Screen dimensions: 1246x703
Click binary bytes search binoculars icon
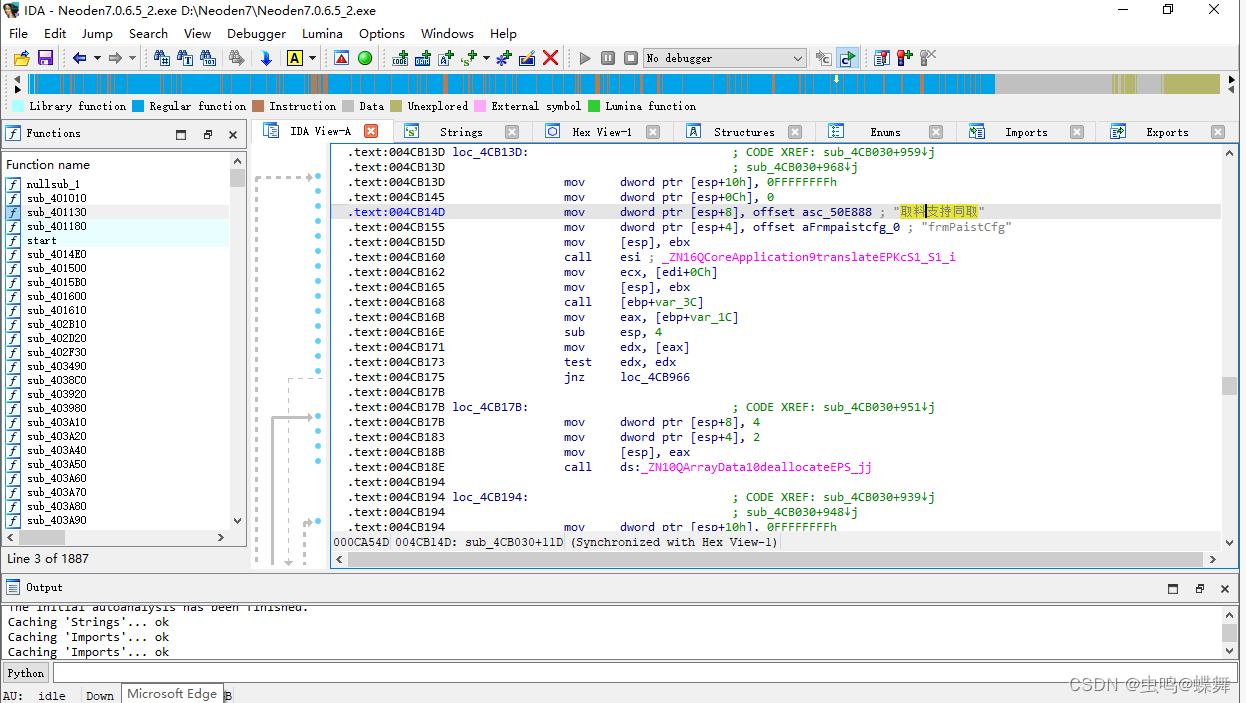coord(209,58)
